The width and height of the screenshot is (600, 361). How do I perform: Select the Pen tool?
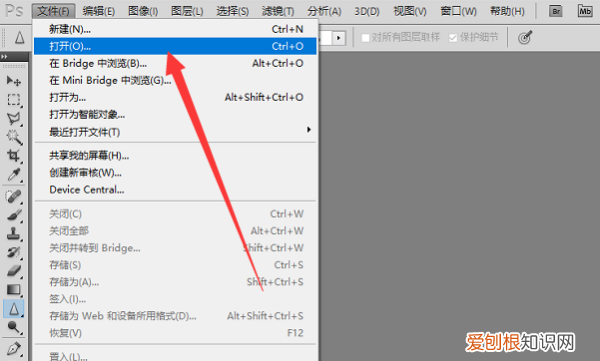tap(14, 349)
